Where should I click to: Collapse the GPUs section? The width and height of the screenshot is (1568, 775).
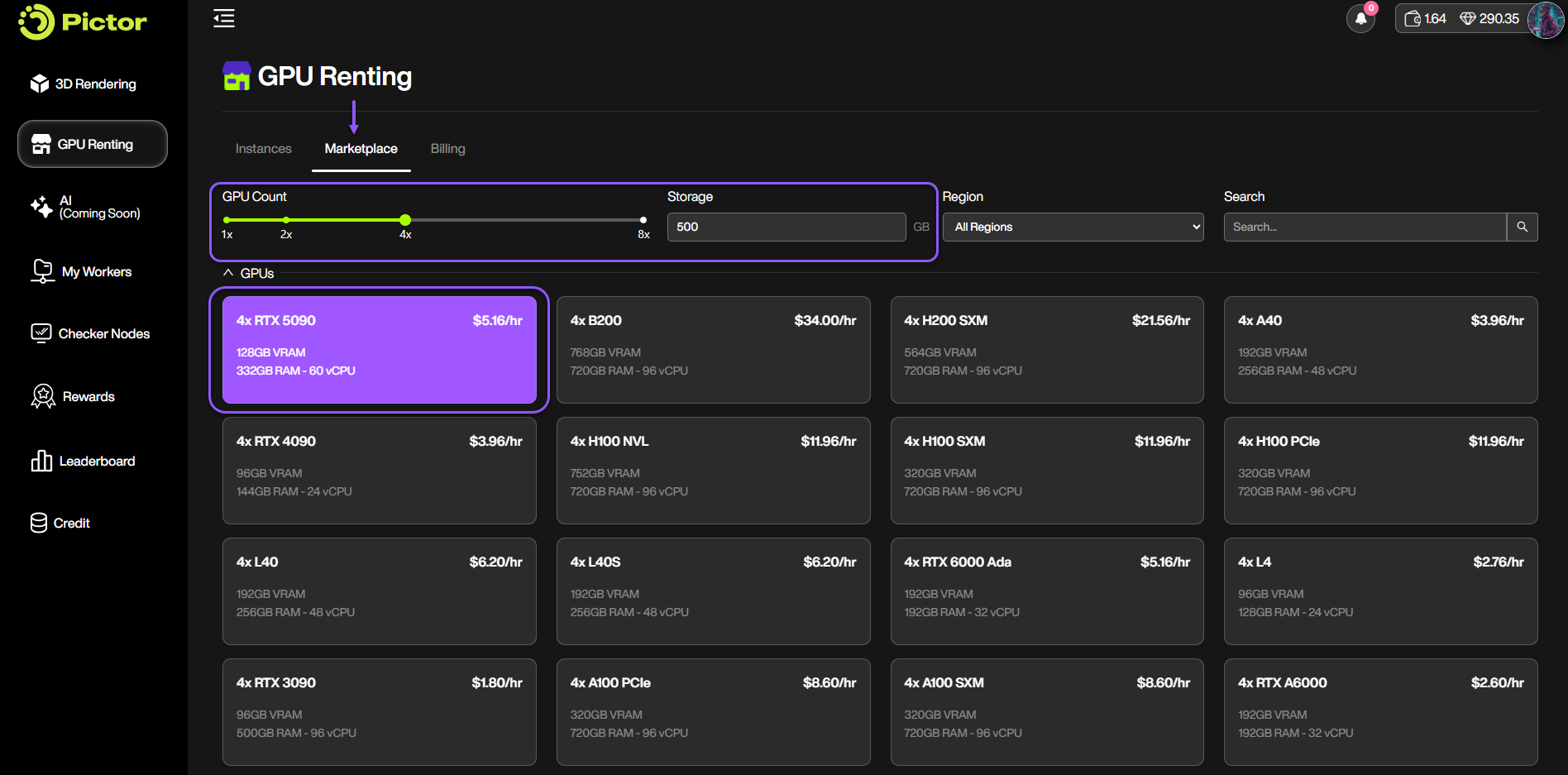[248, 273]
